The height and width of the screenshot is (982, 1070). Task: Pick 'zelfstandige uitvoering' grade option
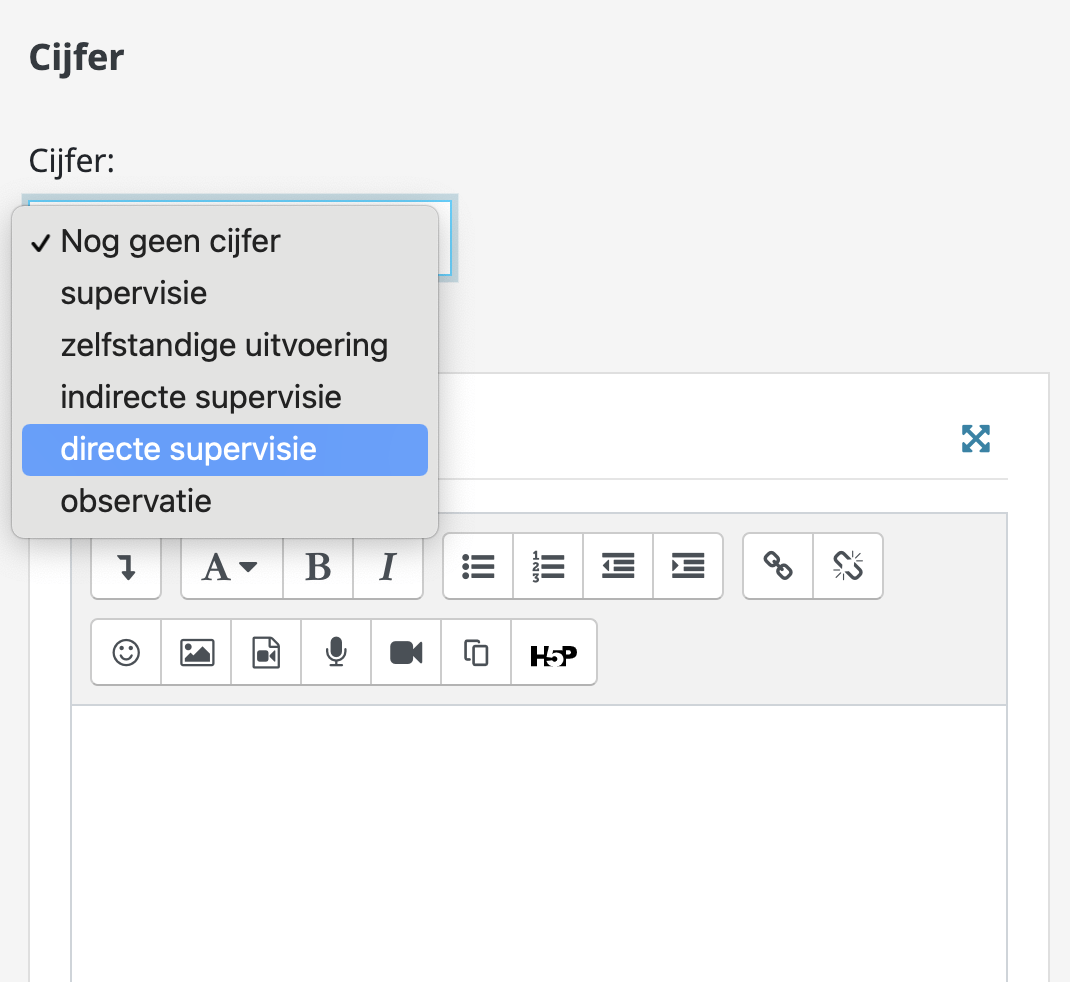(225, 345)
